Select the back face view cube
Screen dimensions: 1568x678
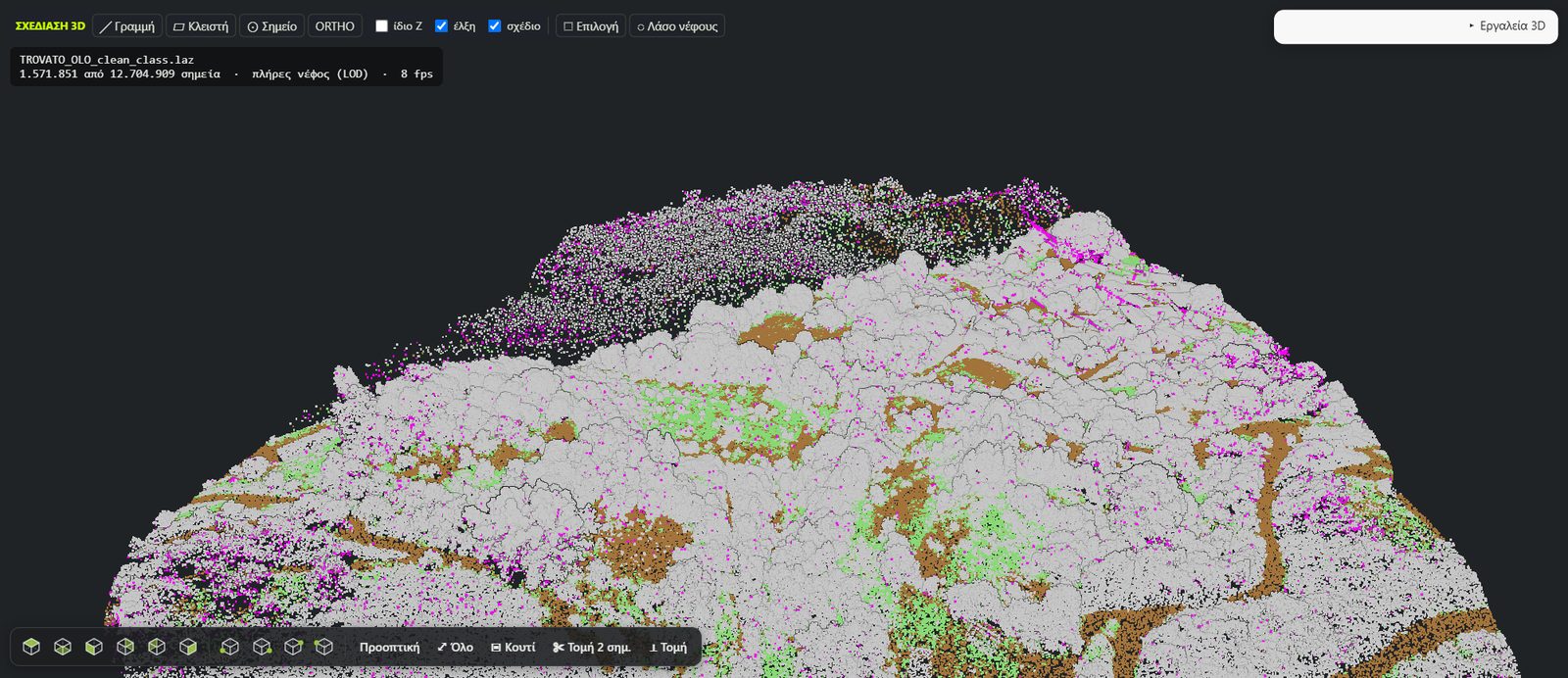point(125,647)
